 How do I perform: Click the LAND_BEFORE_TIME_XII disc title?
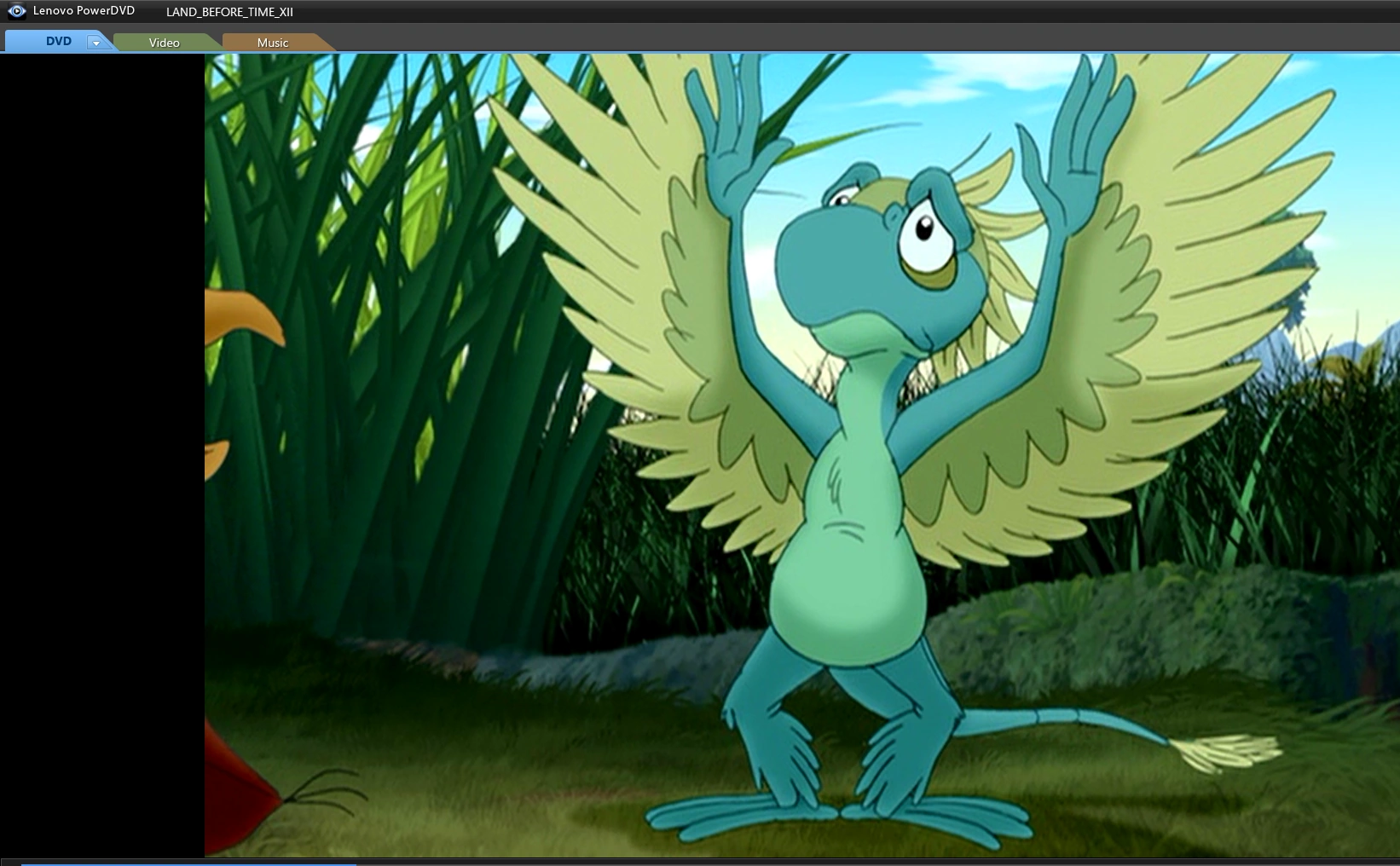point(229,12)
